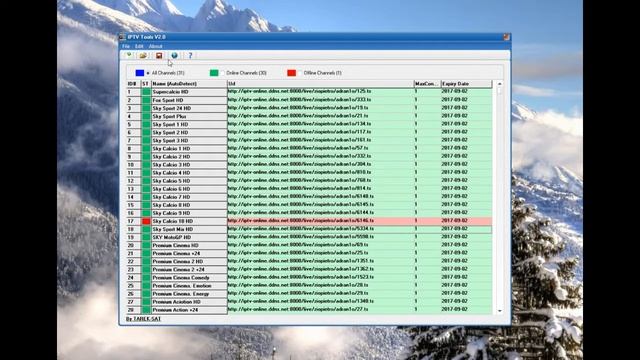Click the first toolbar icon with green arrow

tap(129, 55)
